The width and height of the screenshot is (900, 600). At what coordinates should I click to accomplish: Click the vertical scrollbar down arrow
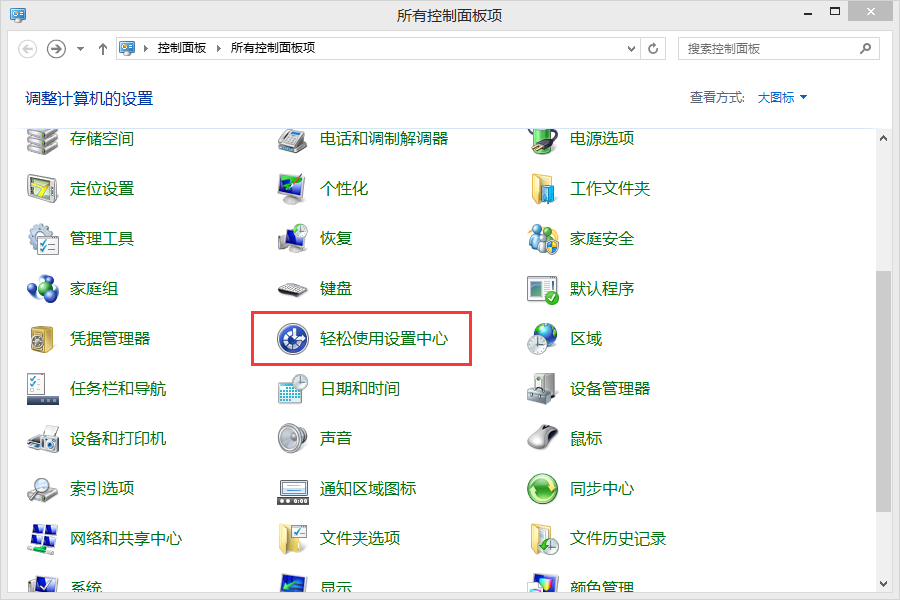click(x=882, y=582)
